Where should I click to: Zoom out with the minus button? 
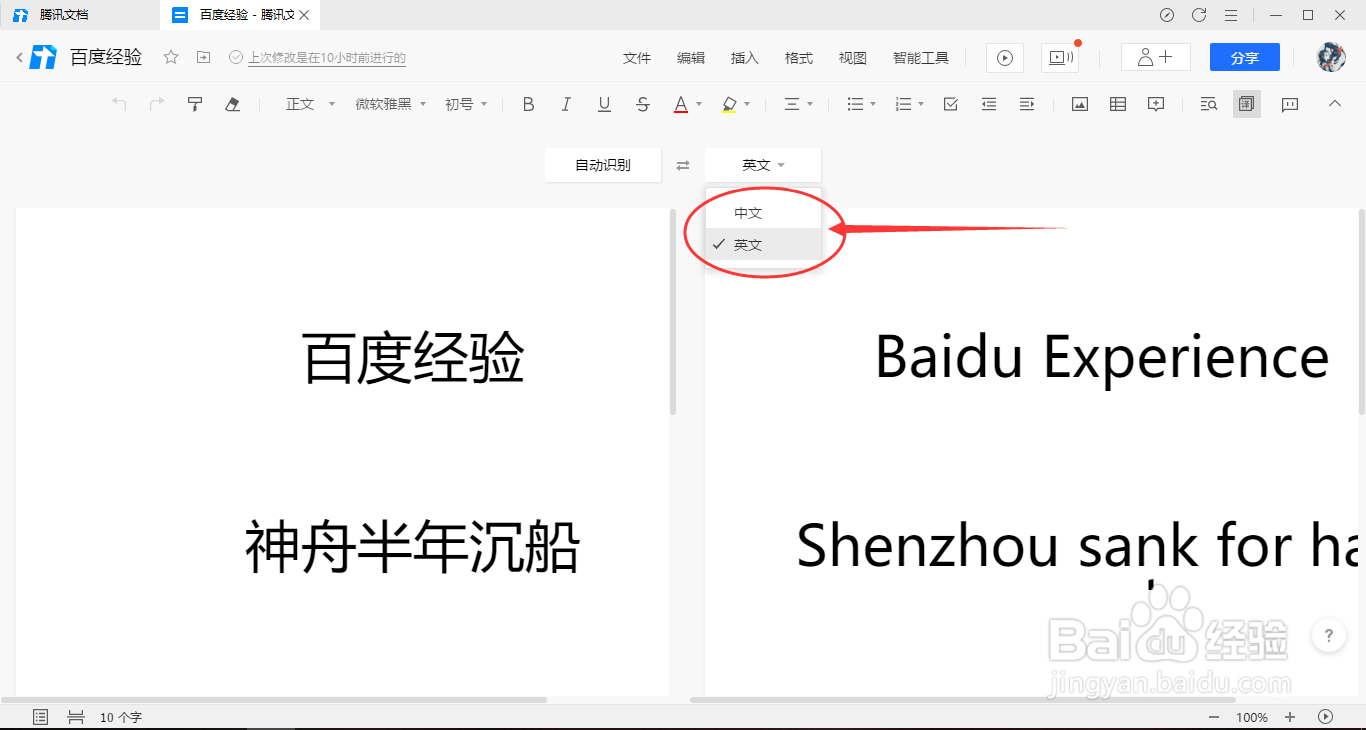tap(1214, 717)
